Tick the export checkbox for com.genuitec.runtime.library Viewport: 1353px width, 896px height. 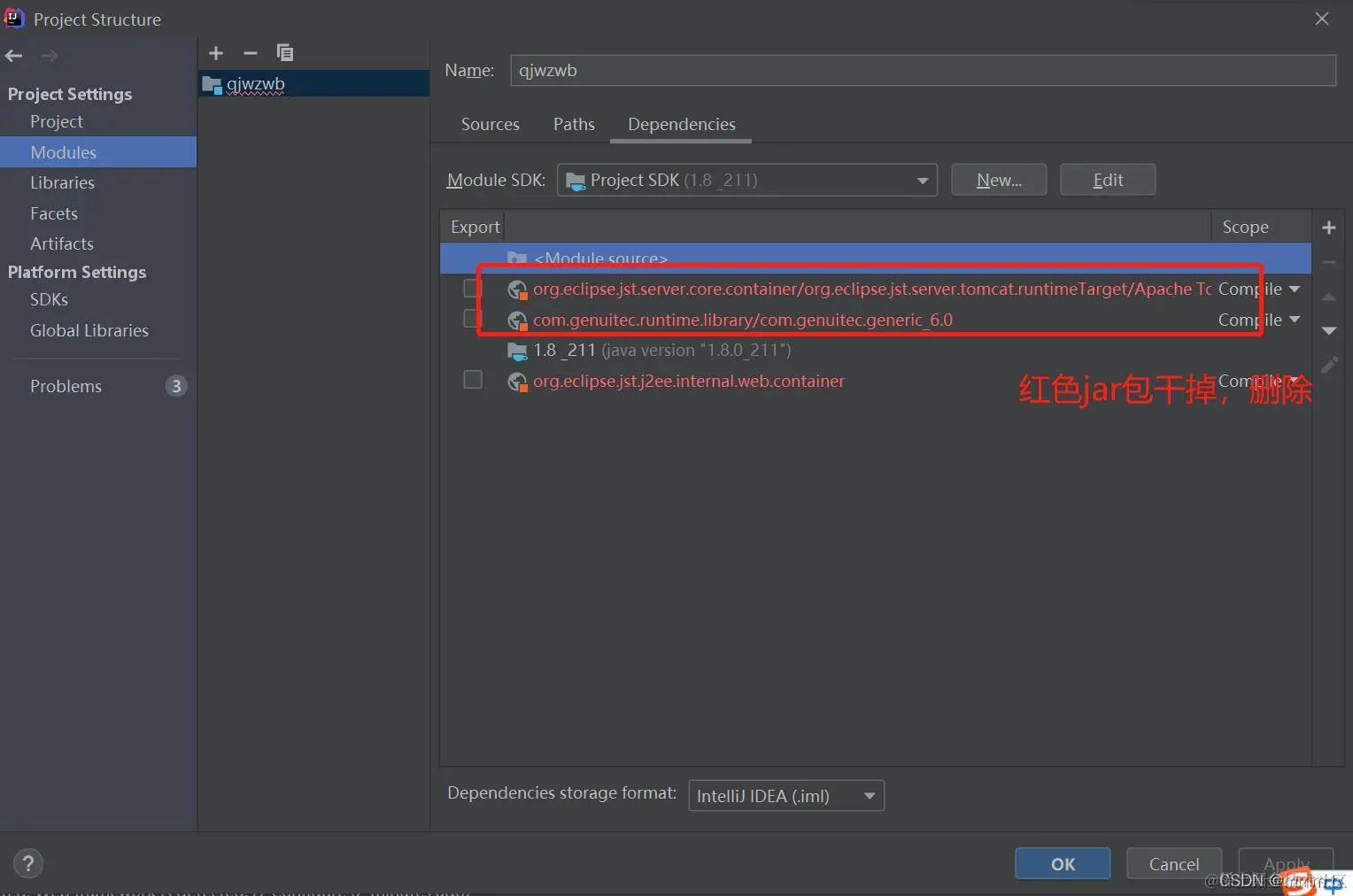[473, 318]
